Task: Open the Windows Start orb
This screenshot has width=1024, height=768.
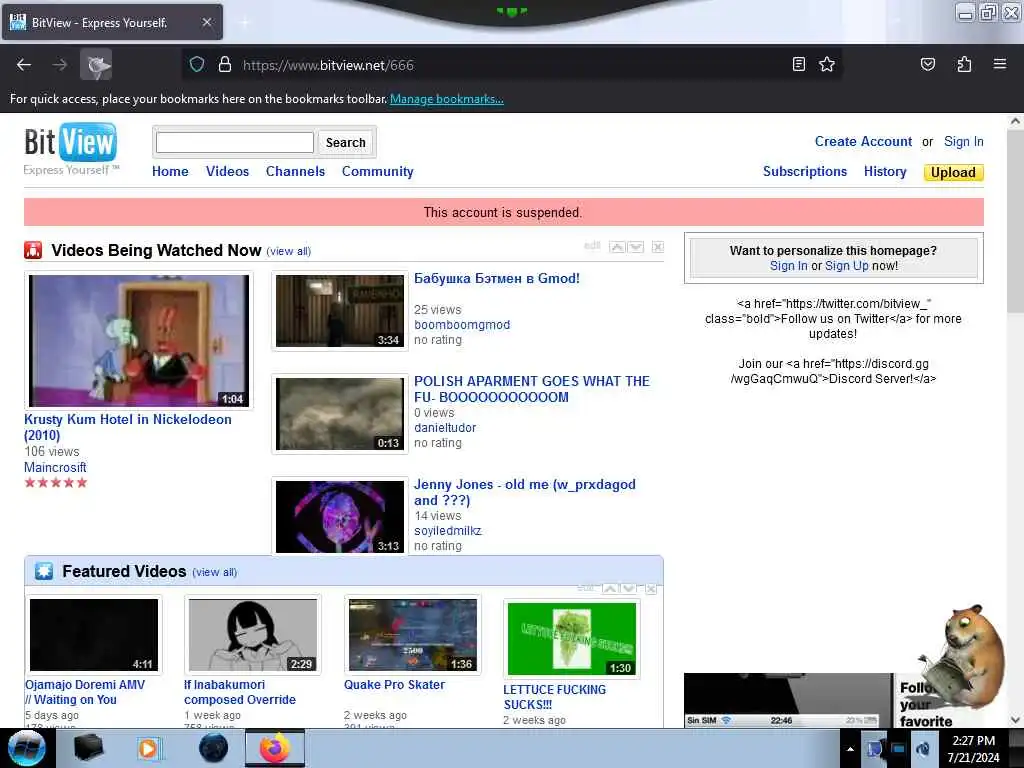Action: tap(27, 748)
